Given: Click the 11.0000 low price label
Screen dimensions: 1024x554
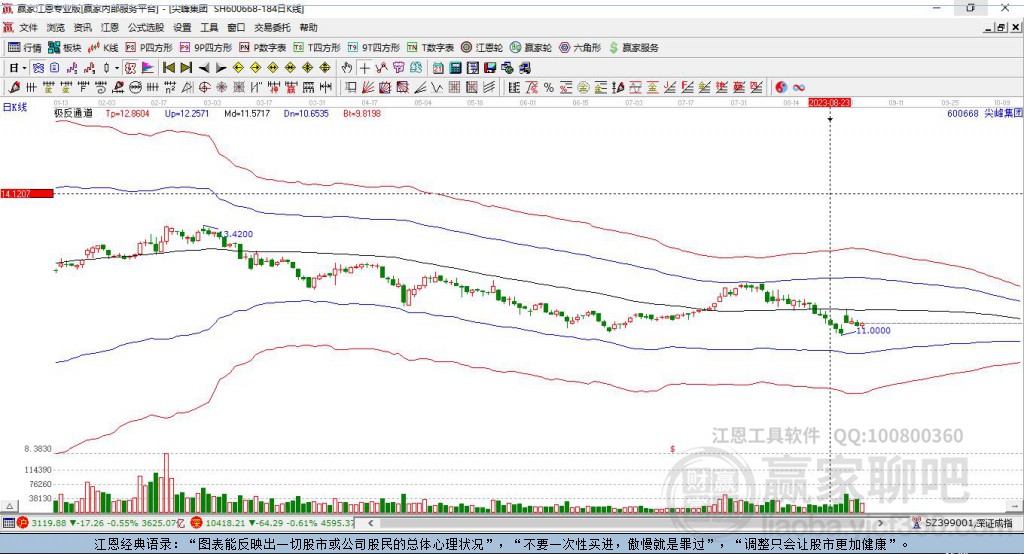Looking at the screenshot, I should pyautogui.click(x=873, y=331).
